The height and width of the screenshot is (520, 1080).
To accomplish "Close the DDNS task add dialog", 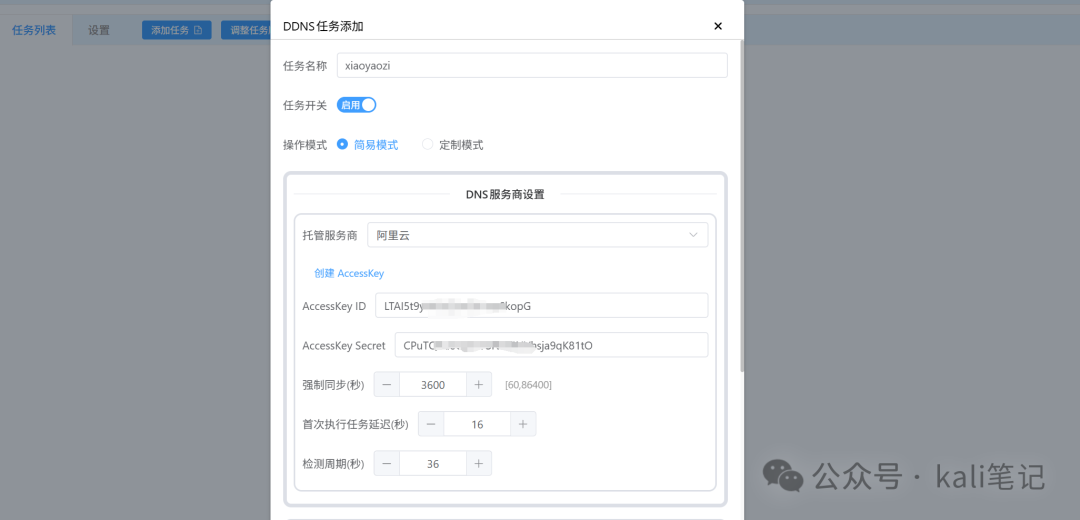I will click(x=718, y=26).
